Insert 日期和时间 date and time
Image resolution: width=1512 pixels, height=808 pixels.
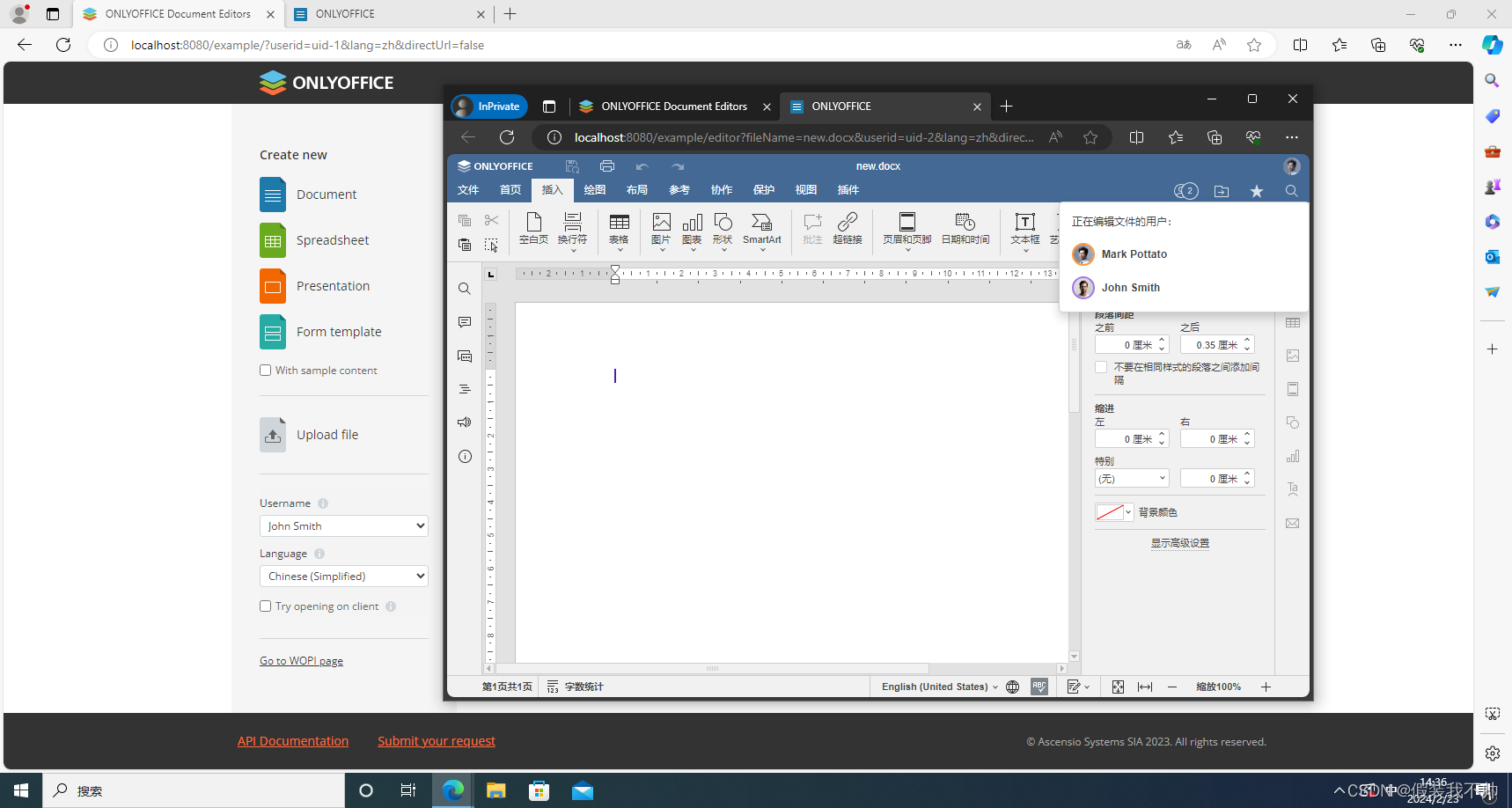click(x=965, y=228)
